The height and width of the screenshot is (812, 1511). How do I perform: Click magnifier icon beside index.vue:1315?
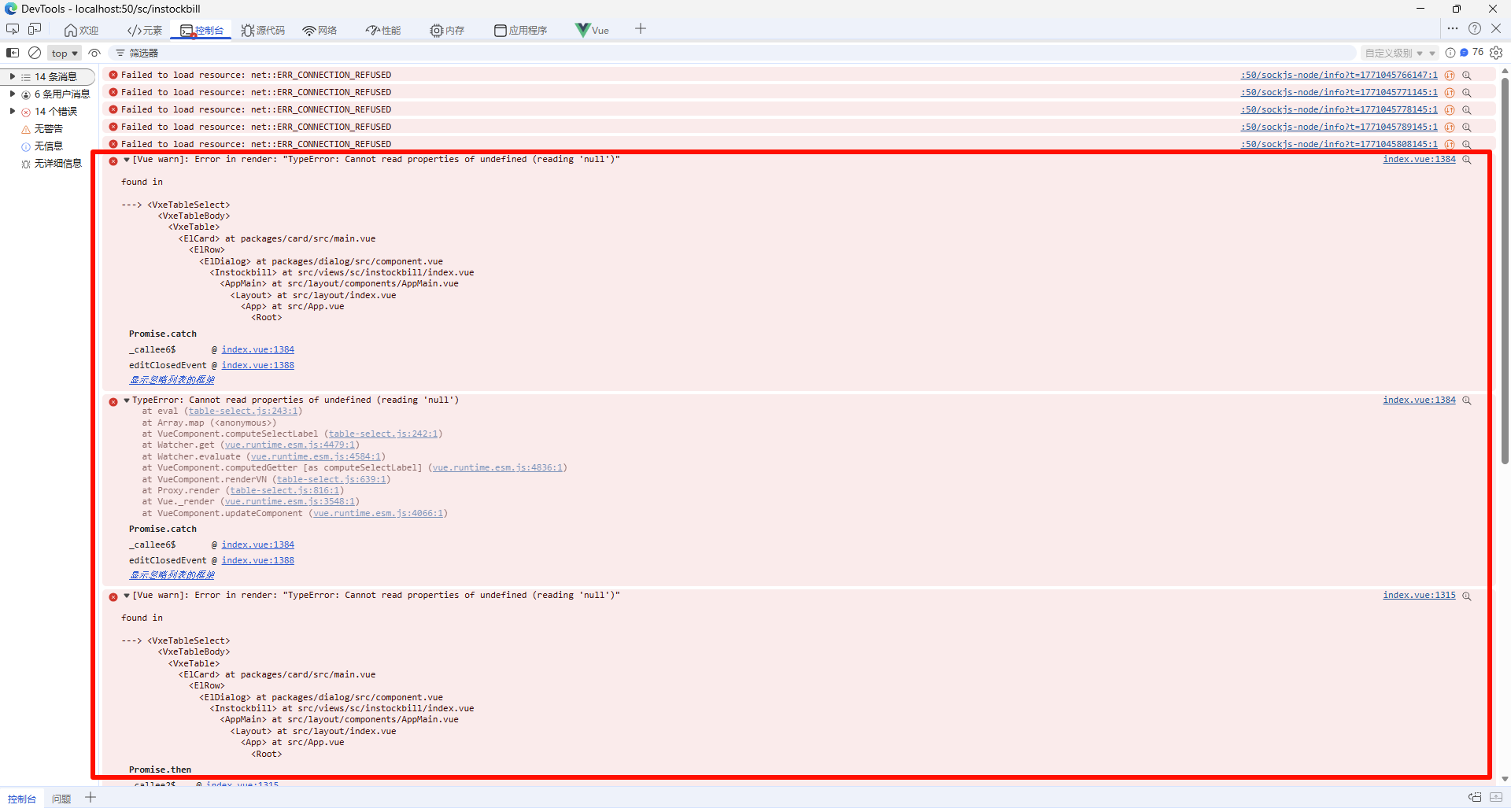tap(1467, 596)
